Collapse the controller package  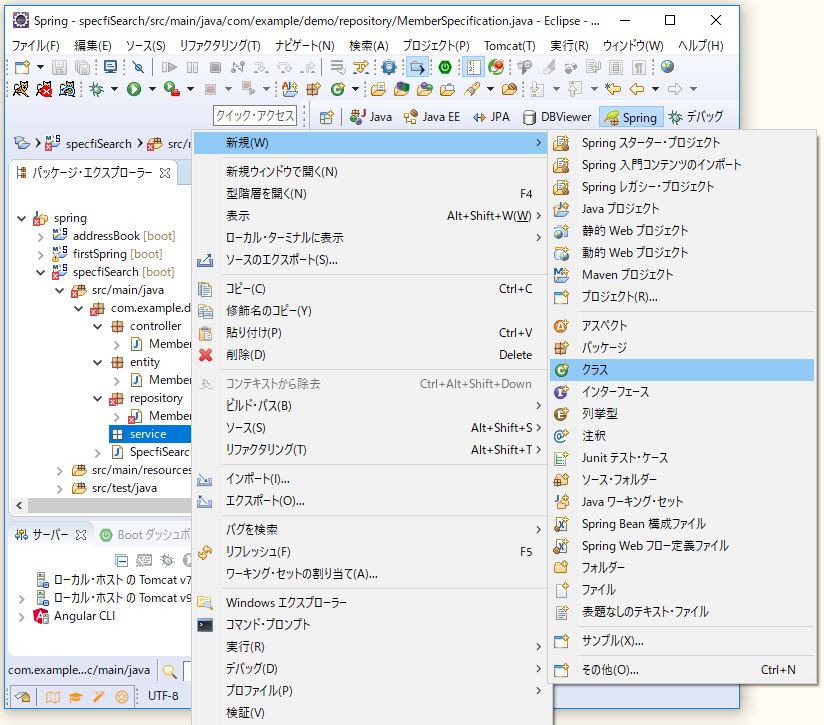pyautogui.click(x=98, y=327)
